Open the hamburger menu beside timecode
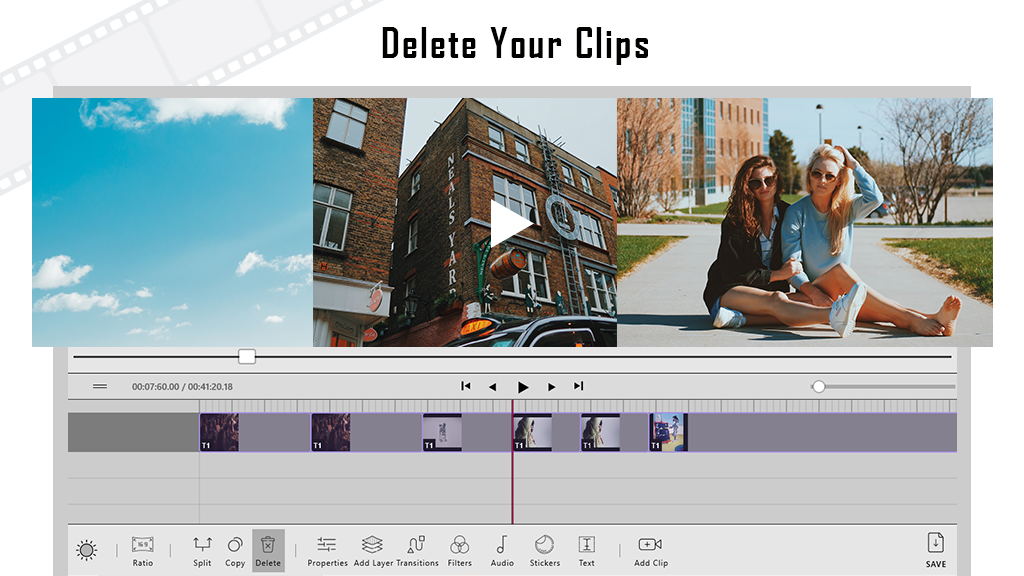The width and height of the screenshot is (1024, 576). tap(100, 386)
